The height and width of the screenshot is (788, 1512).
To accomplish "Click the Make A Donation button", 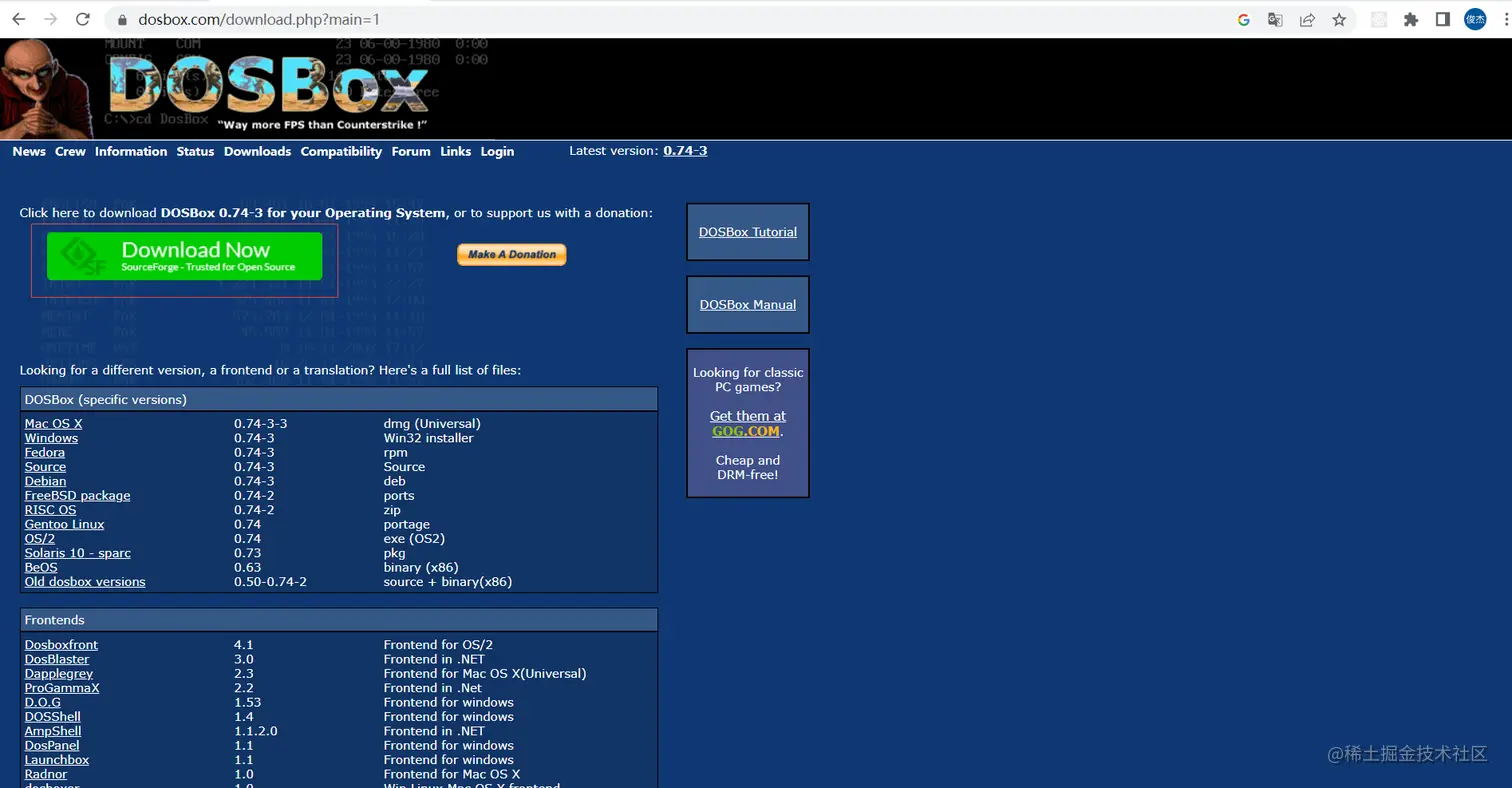I will [512, 255].
